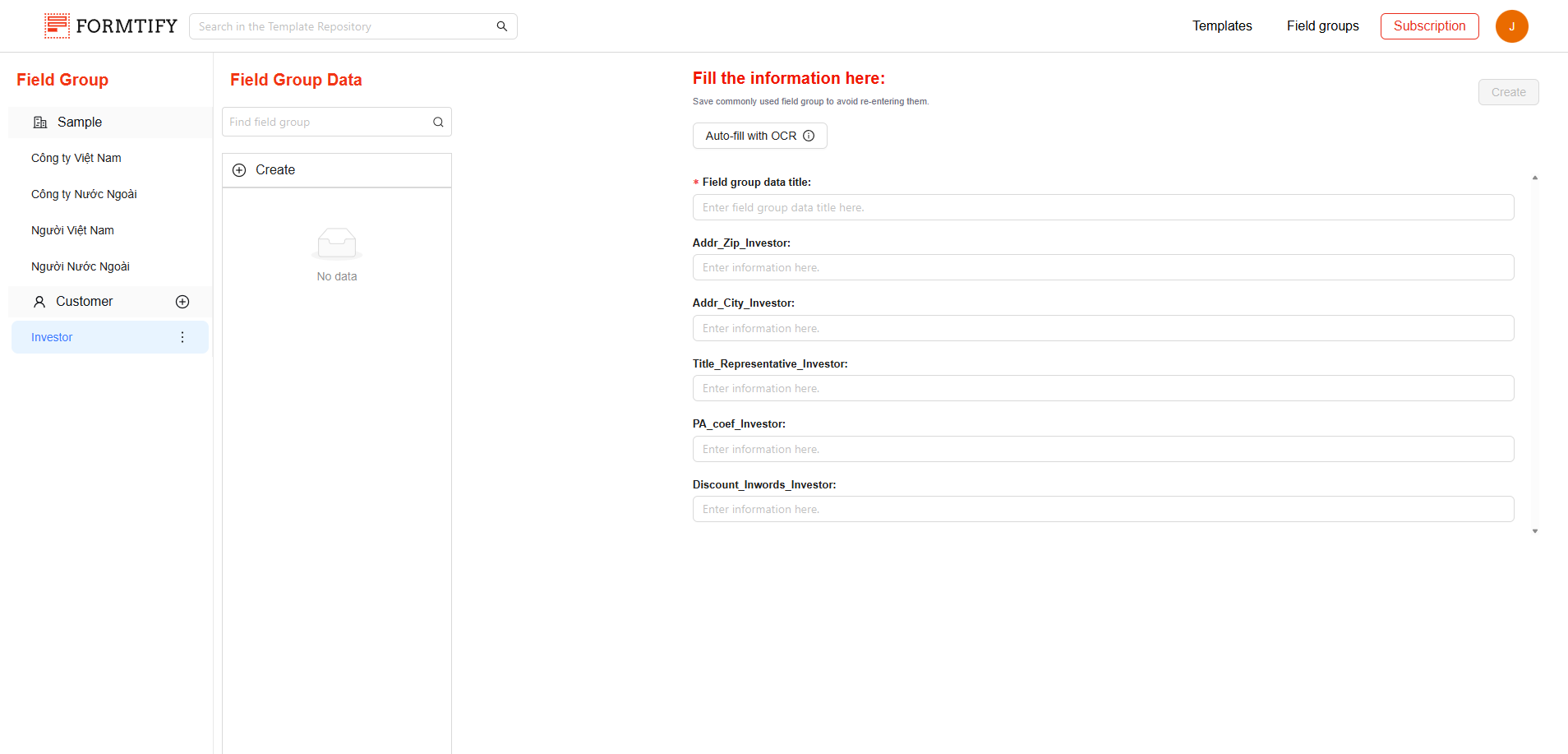Click the plus icon next to Customer

[182, 302]
